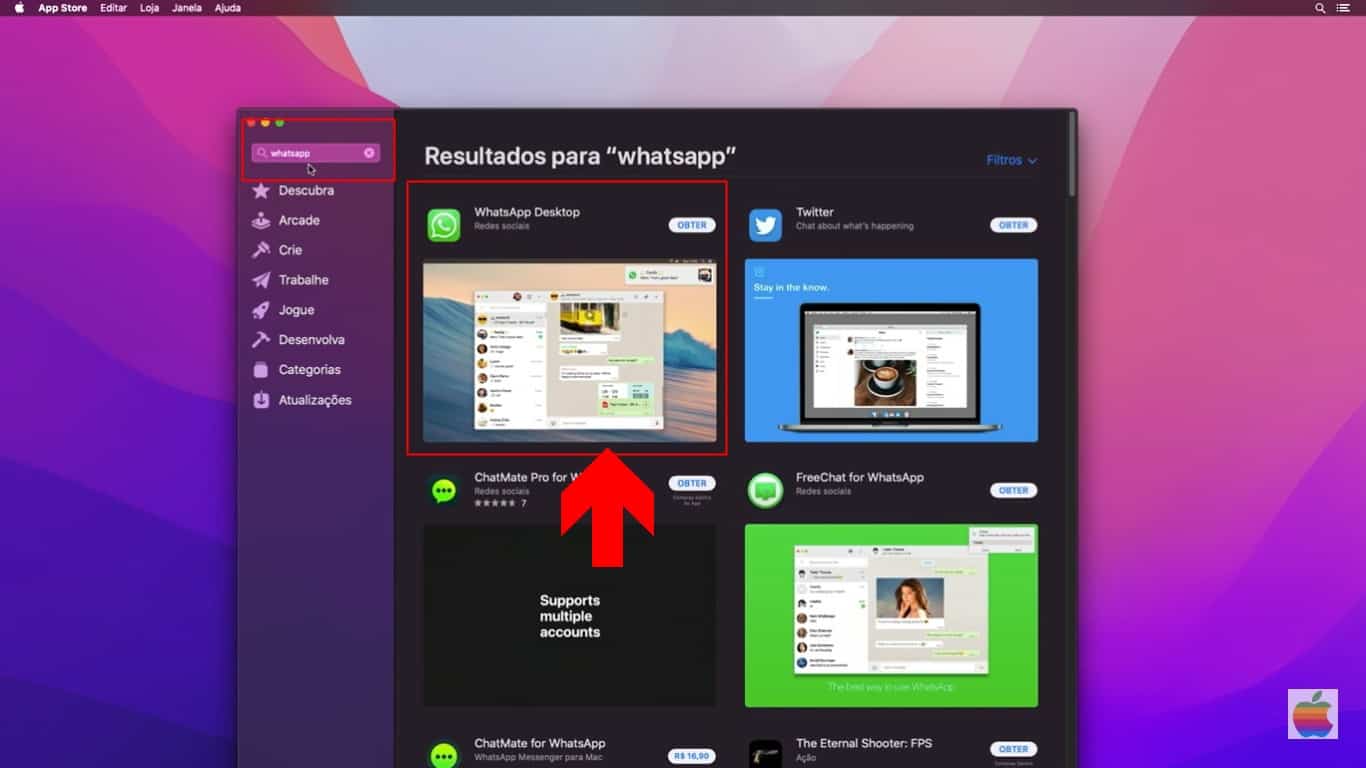
Task: Open the WhatsApp Desktop screenshot preview
Action: [570, 350]
